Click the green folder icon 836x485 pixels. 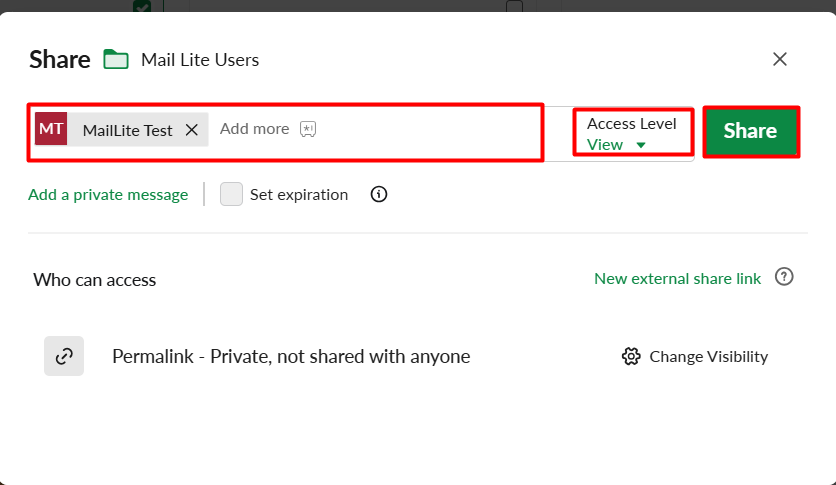coord(116,59)
